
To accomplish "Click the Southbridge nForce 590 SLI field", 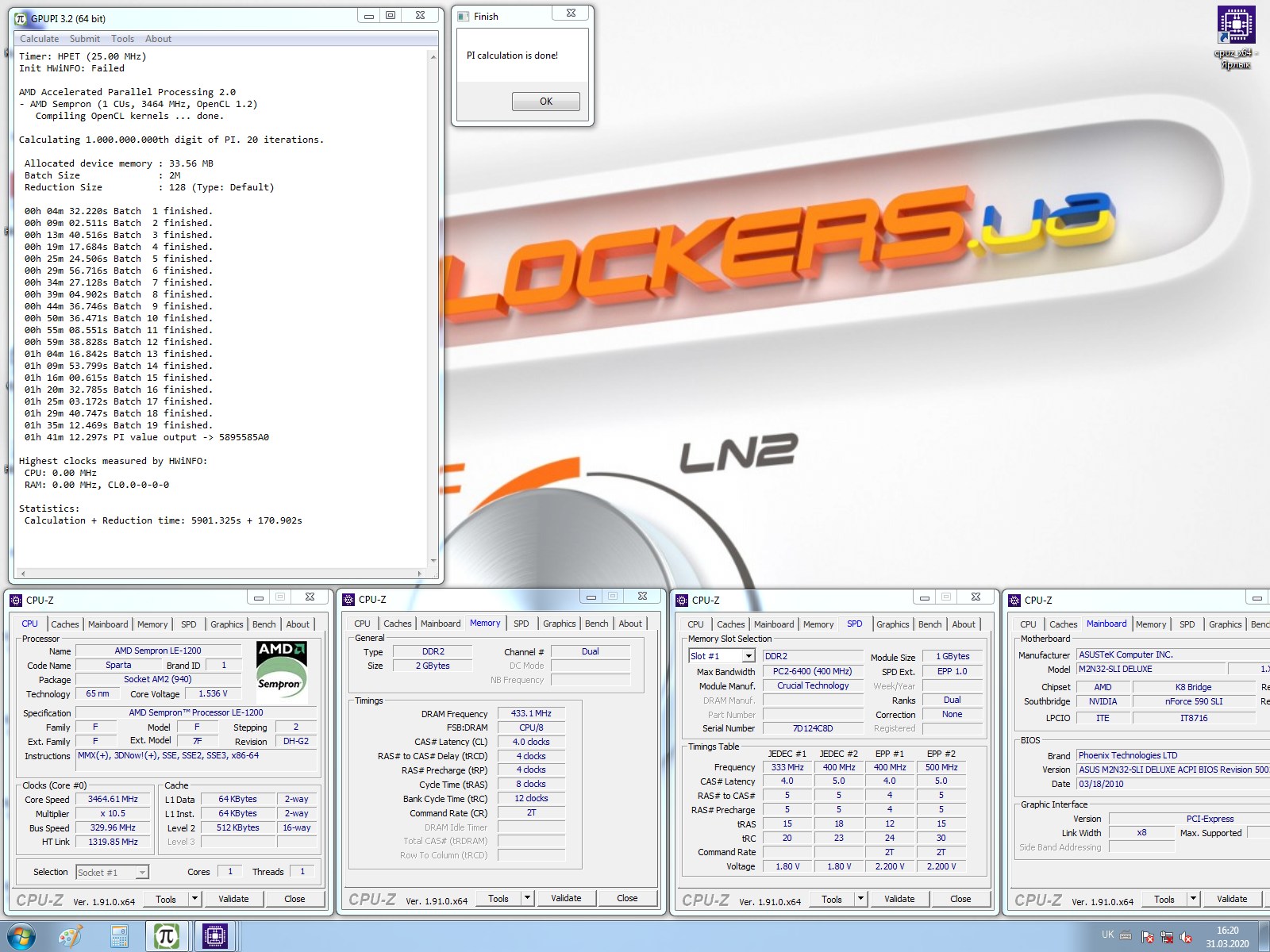I will coord(1194,701).
